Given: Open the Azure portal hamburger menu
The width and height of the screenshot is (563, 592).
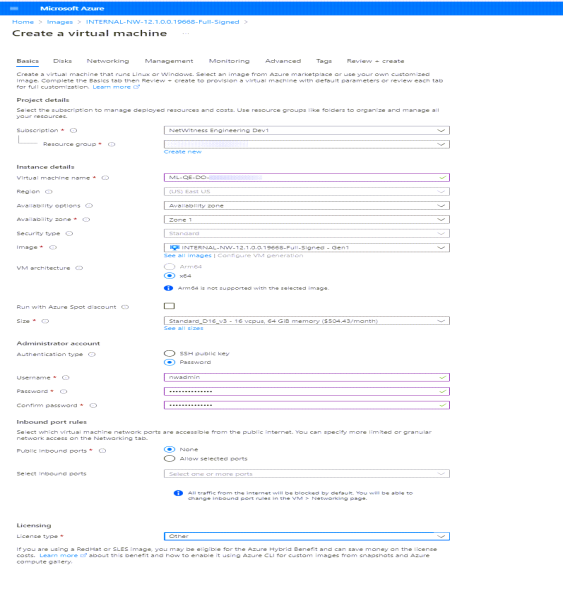Looking at the screenshot, I should click(14, 8).
